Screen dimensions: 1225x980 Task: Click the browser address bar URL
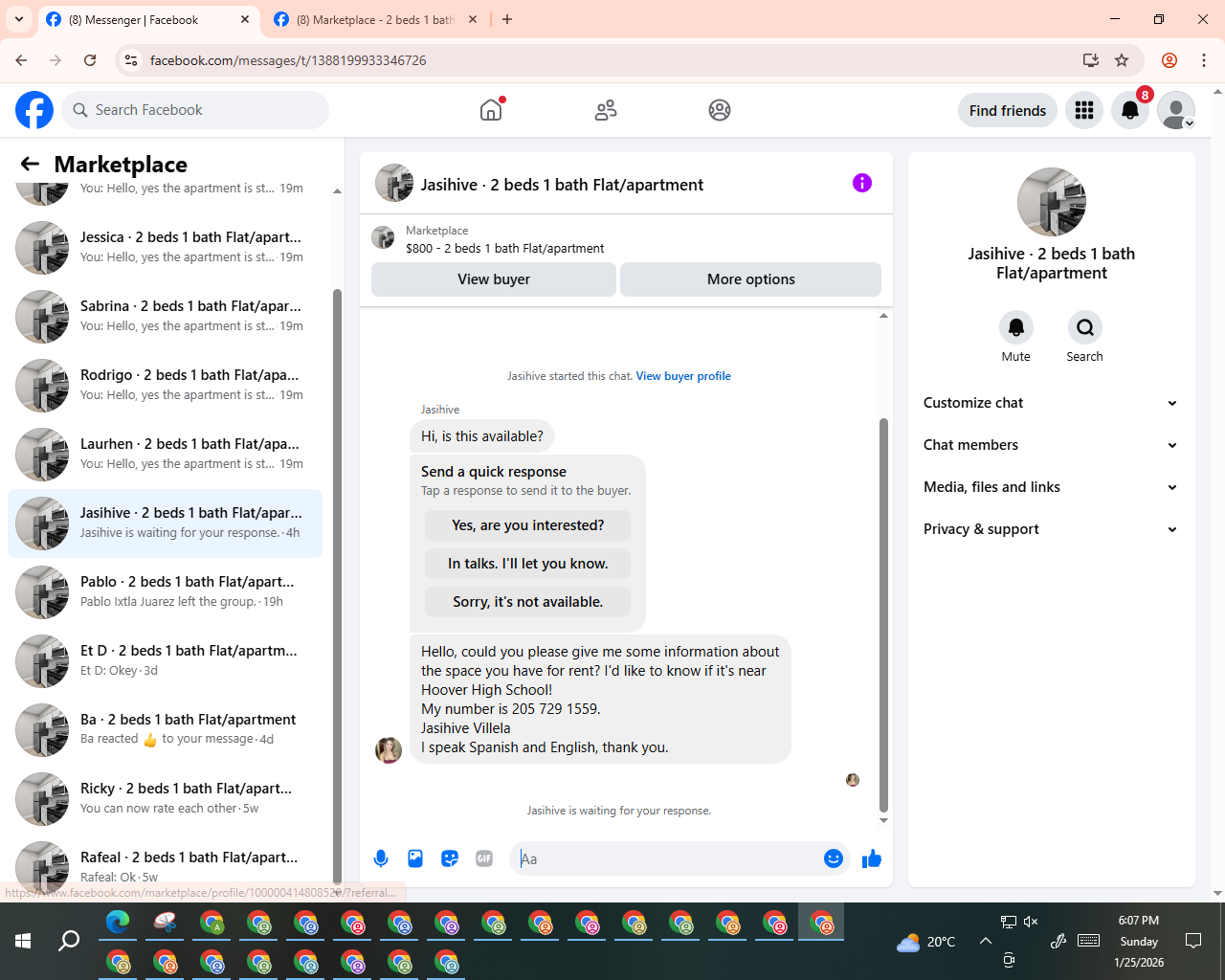pyautogui.click(x=288, y=60)
